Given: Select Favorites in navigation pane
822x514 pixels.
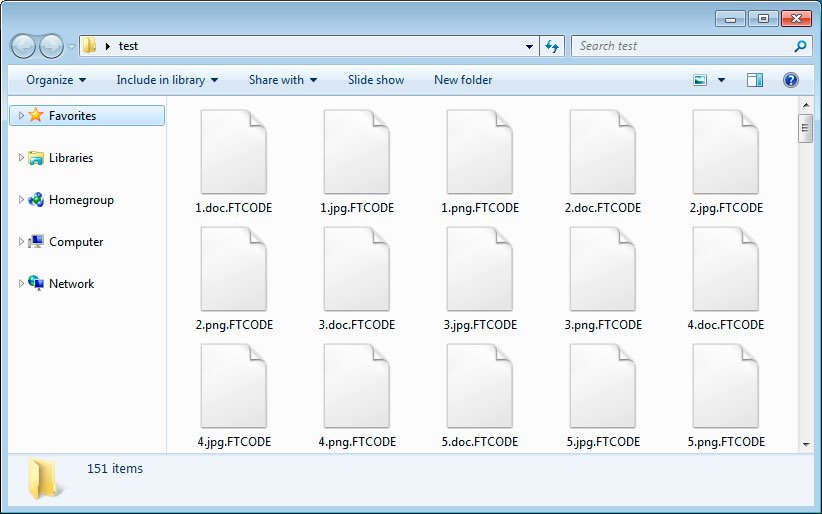Looking at the screenshot, I should (x=87, y=115).
